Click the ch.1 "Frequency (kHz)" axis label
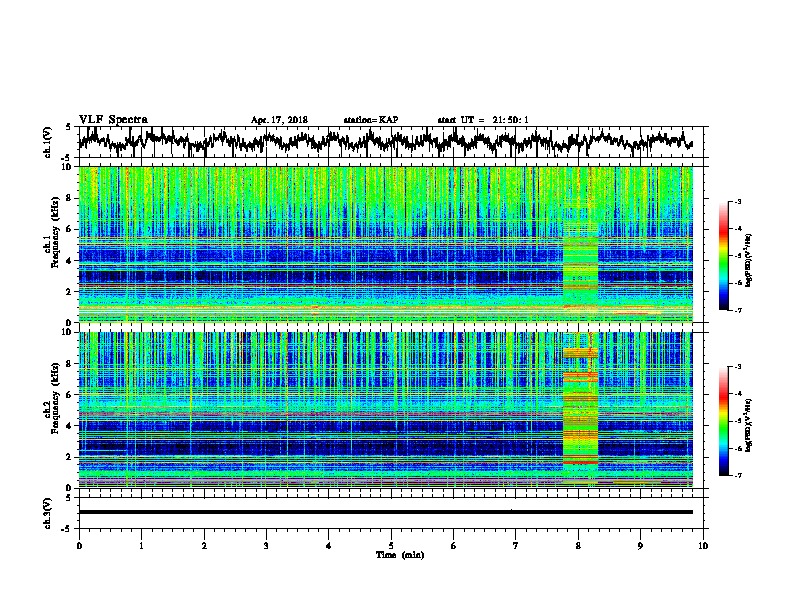The height and width of the screenshot is (612, 792). (x=55, y=232)
